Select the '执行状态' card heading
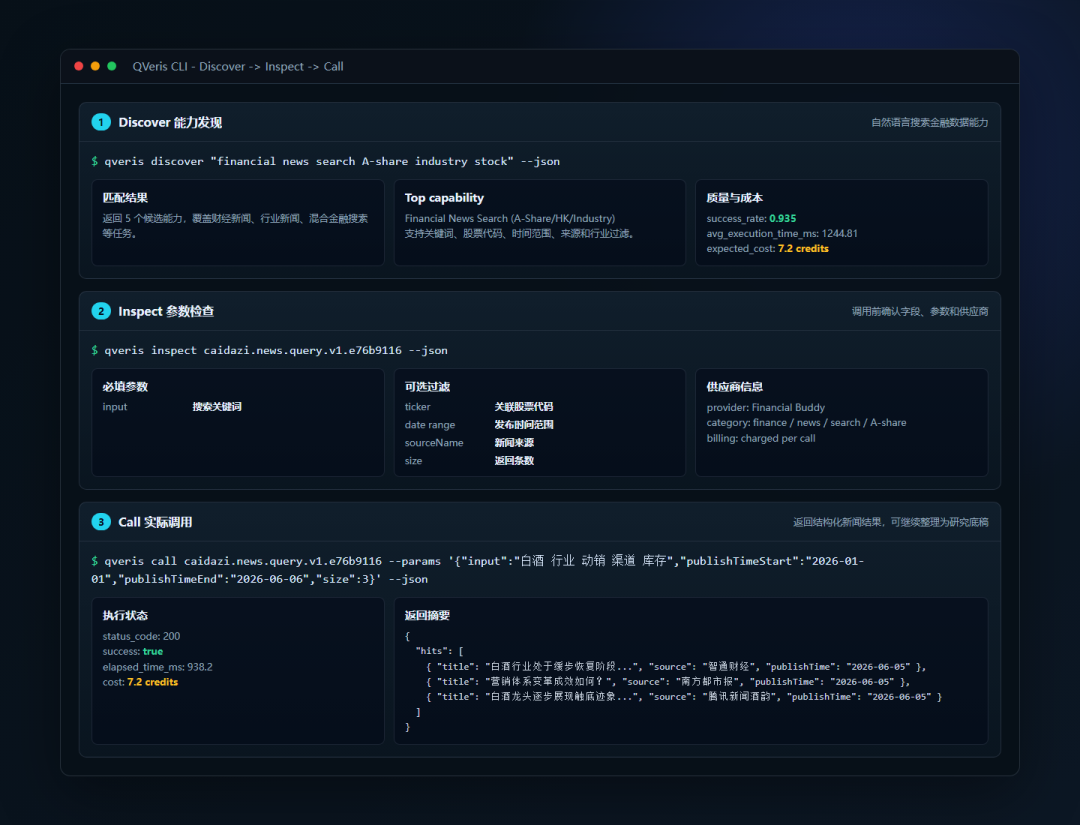The height and width of the screenshot is (825, 1080). tap(125, 615)
